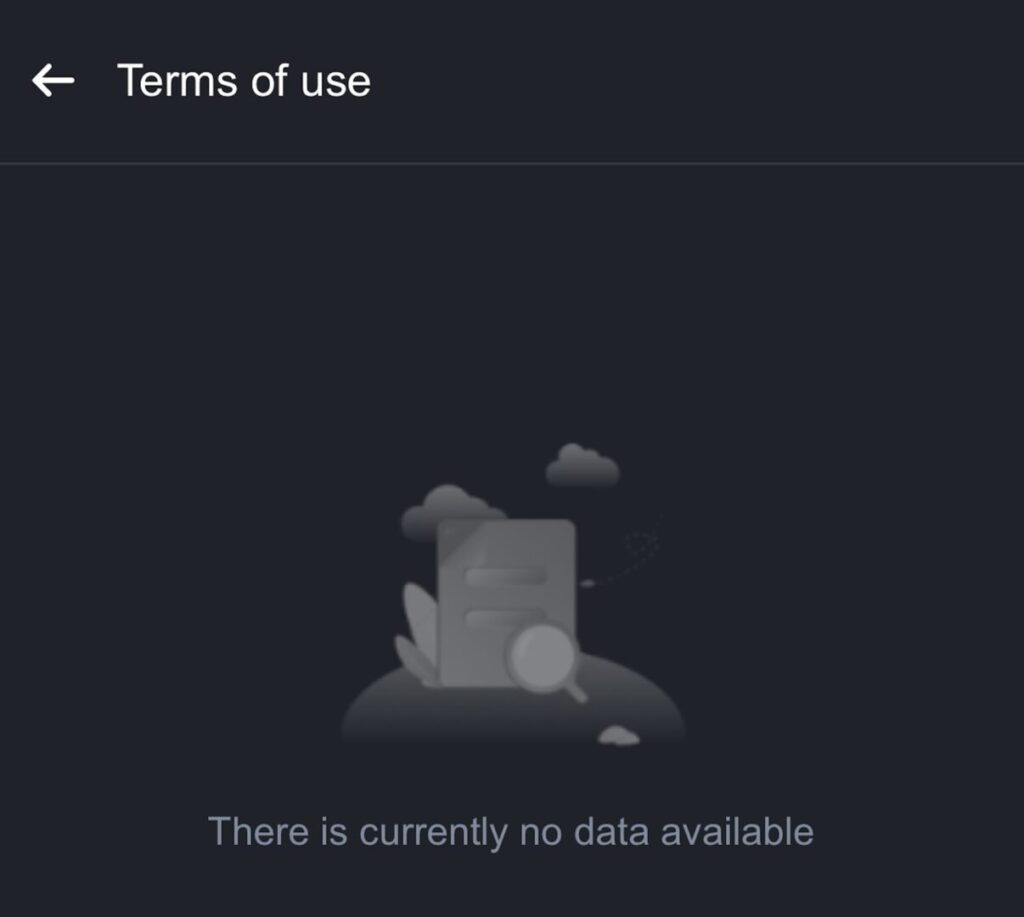
Task: Select the upper right cloud graphic
Action: pos(582,465)
